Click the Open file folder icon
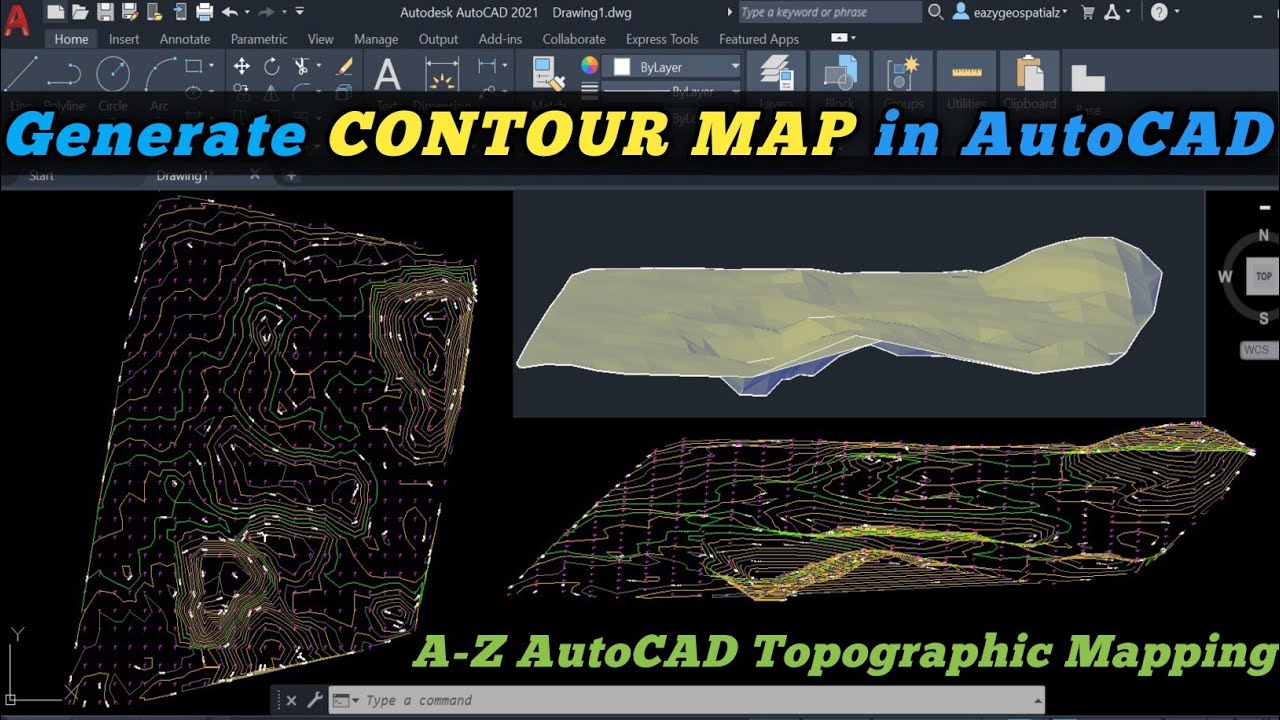1280x720 pixels. [x=80, y=12]
